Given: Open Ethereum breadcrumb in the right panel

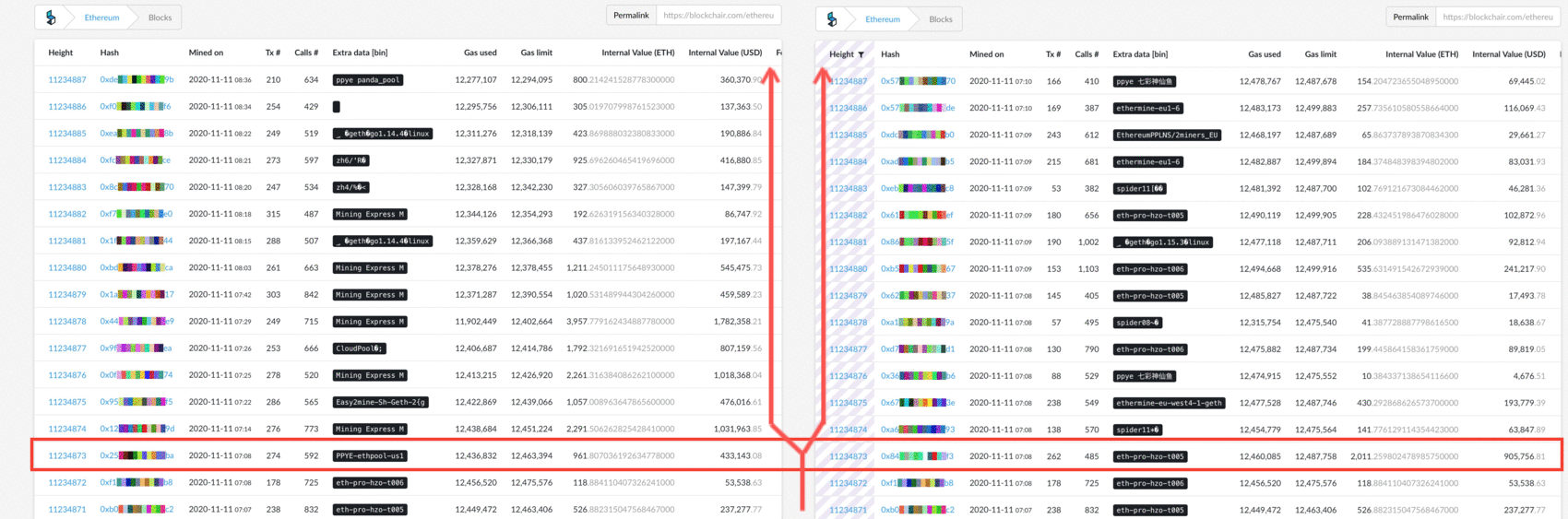Looking at the screenshot, I should pos(883,19).
